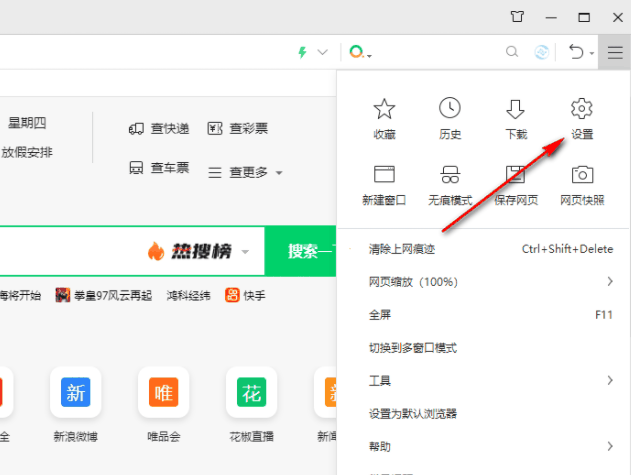631x475 pixels.
Task: Expand the 工具 tools submenu
Action: coord(483,380)
